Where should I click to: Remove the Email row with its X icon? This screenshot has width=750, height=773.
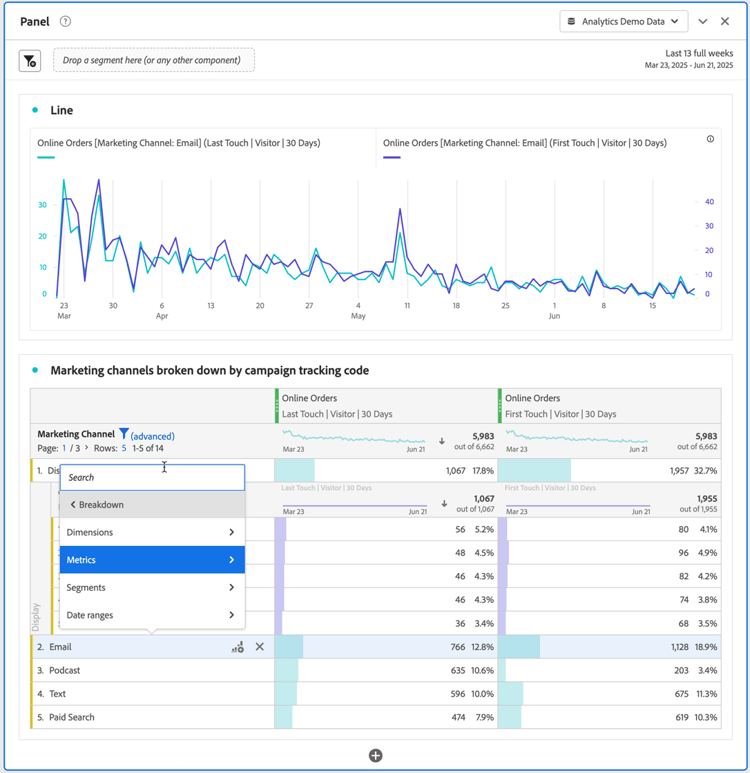pyautogui.click(x=260, y=647)
